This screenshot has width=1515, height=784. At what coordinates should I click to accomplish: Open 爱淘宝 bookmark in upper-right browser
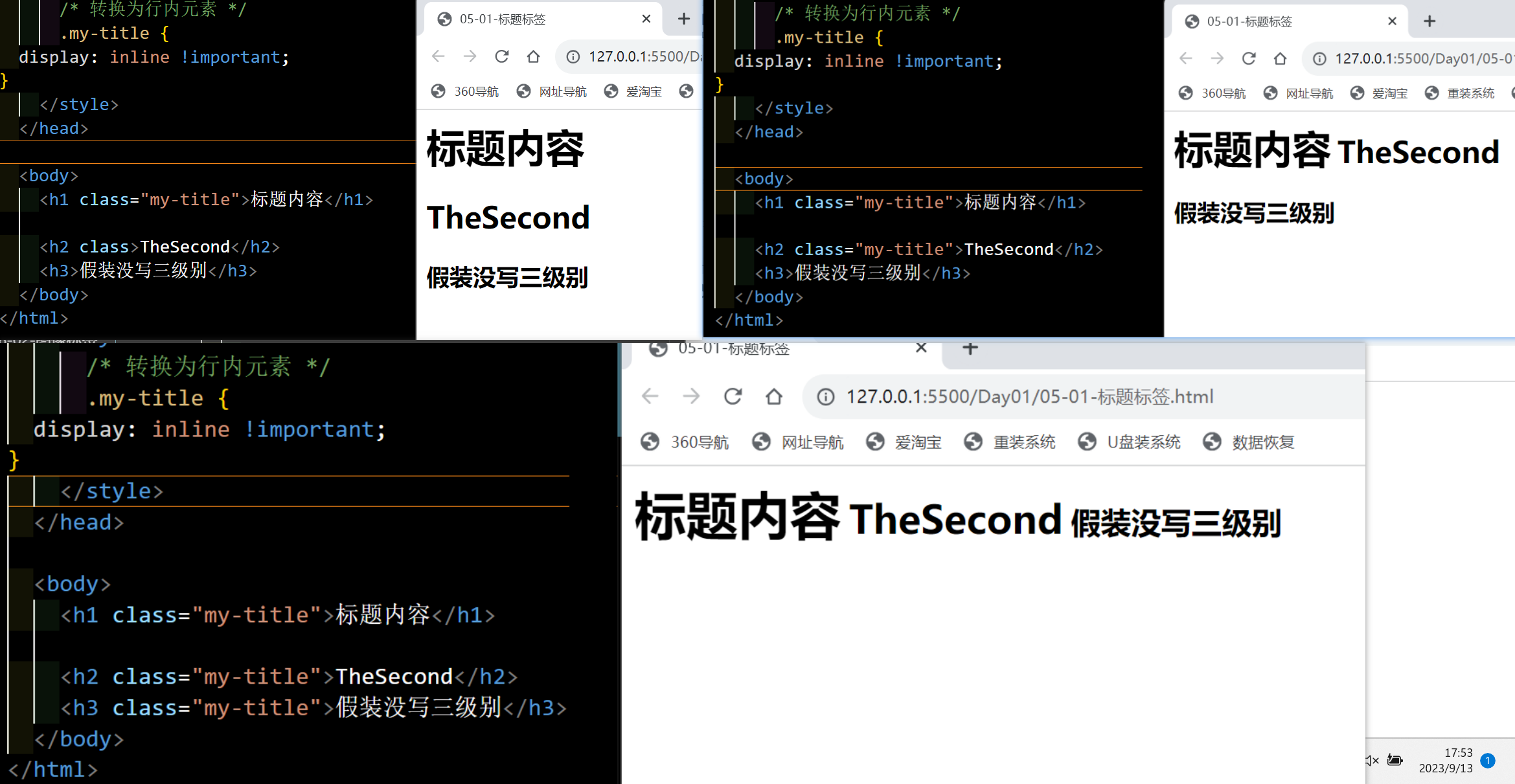pos(1379,94)
